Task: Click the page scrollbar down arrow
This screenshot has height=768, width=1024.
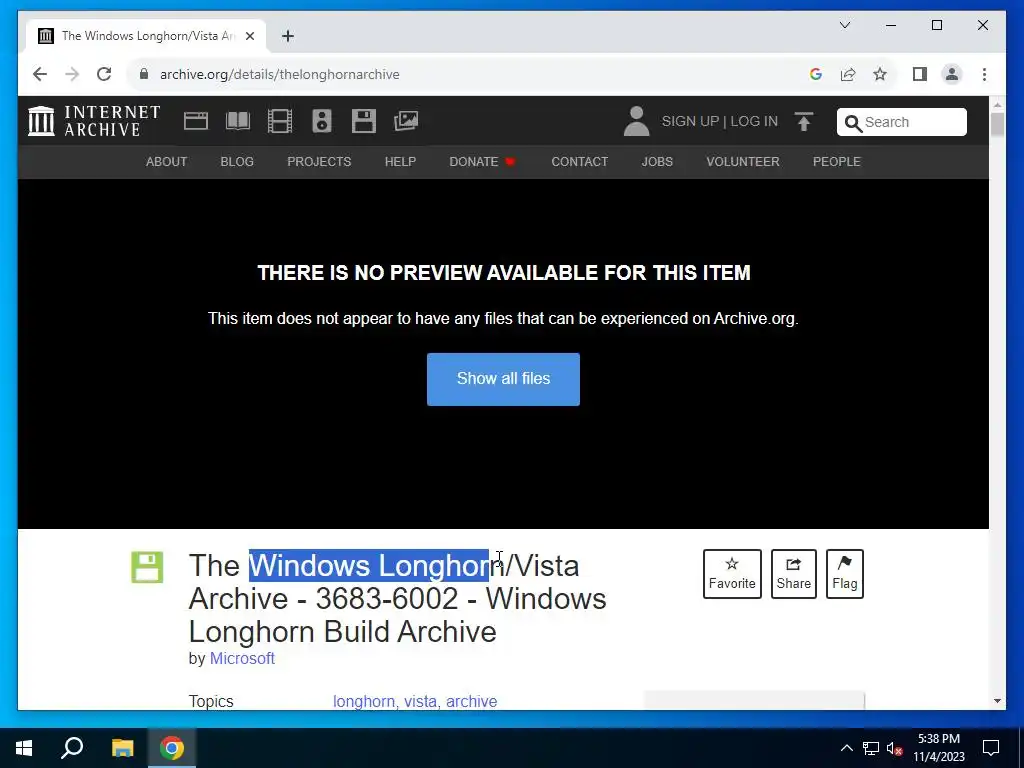Action: tap(997, 701)
